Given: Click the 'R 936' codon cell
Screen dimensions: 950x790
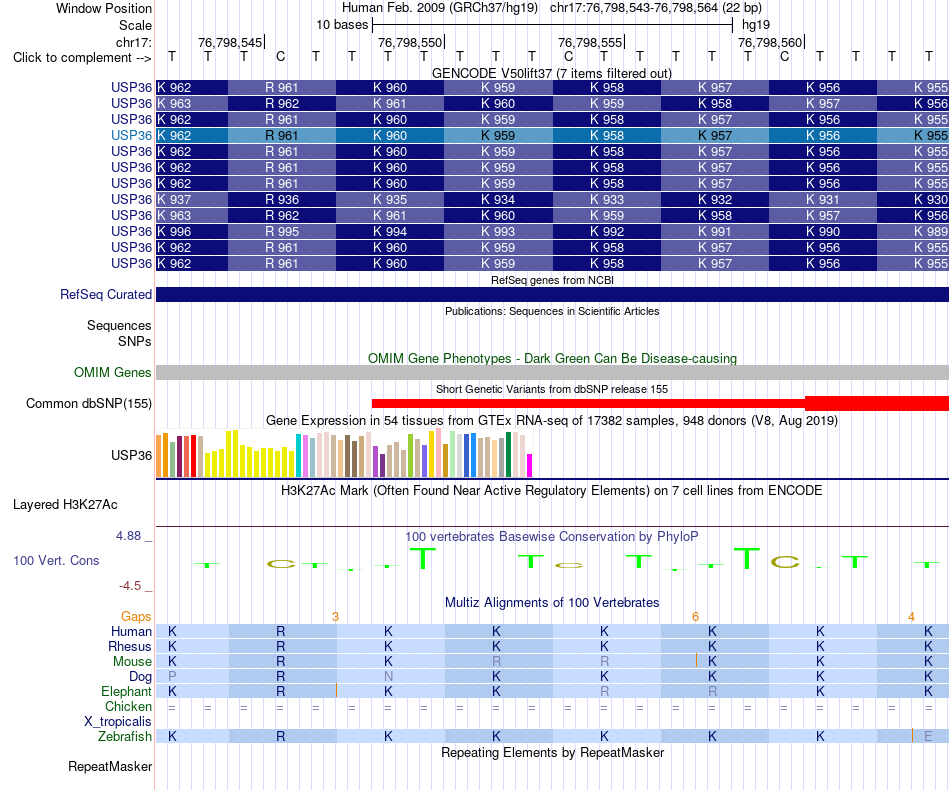Looking at the screenshot, I should 282,199.
